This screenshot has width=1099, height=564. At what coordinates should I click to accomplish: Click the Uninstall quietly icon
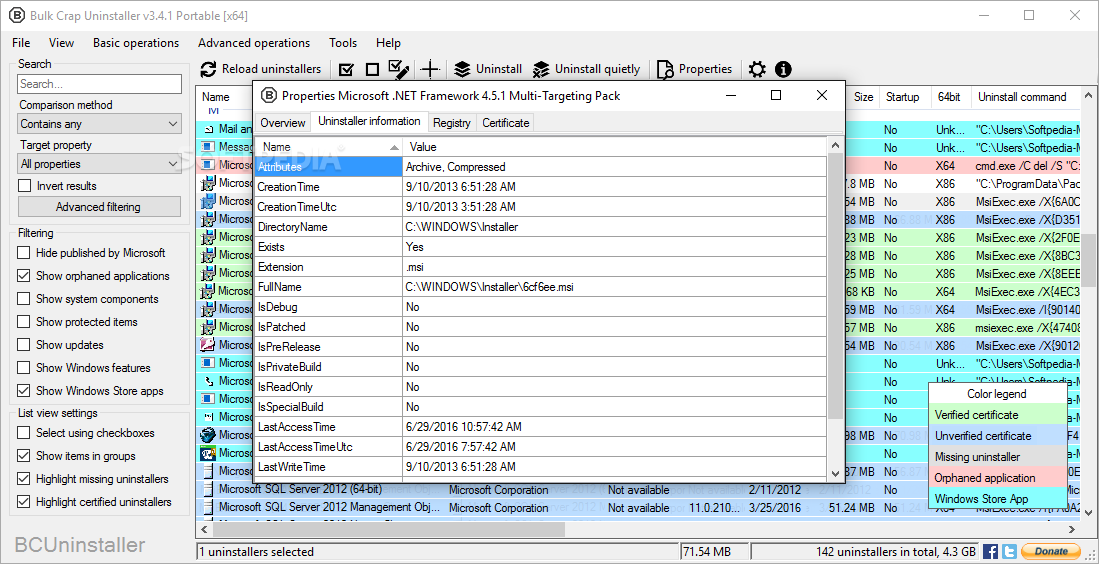541,69
